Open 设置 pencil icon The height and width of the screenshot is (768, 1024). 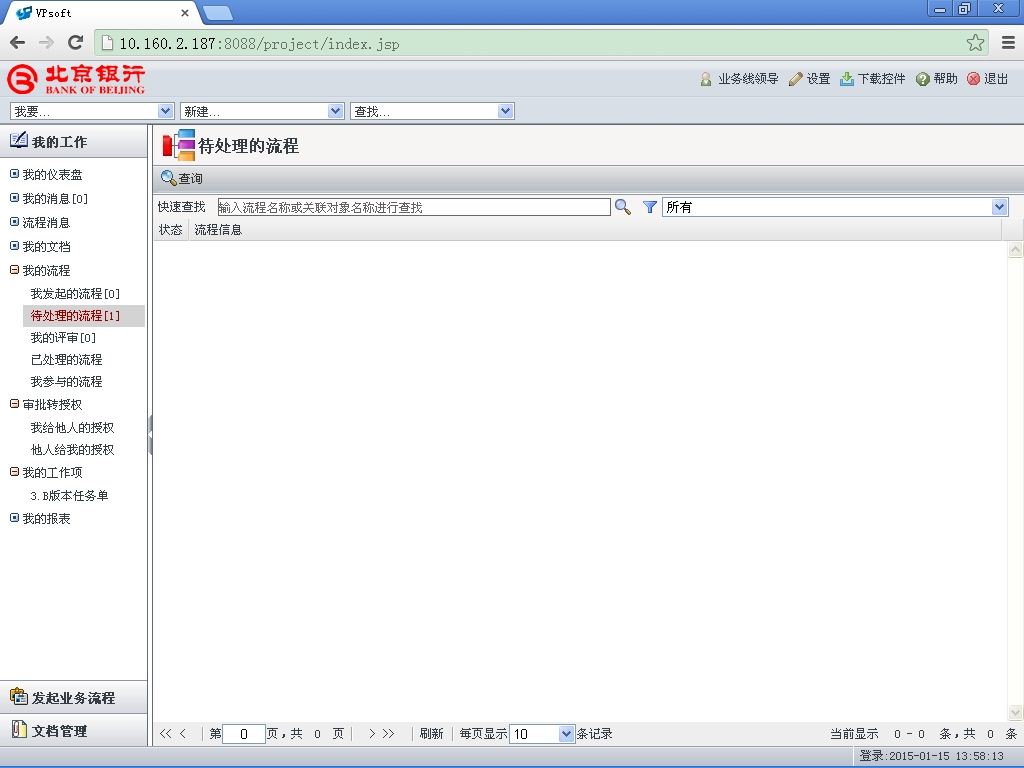click(795, 79)
